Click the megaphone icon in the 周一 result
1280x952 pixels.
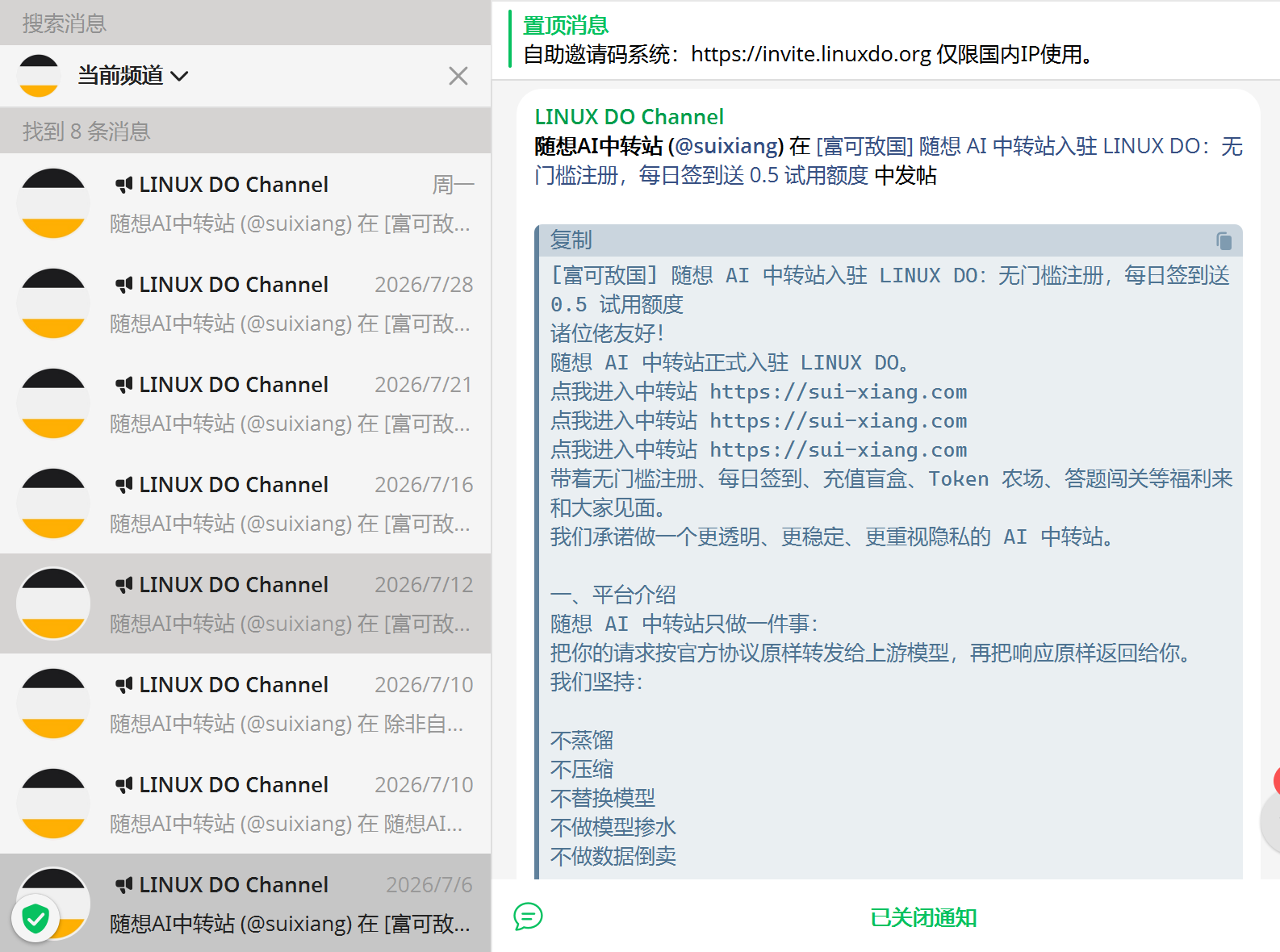pyautogui.click(x=124, y=185)
